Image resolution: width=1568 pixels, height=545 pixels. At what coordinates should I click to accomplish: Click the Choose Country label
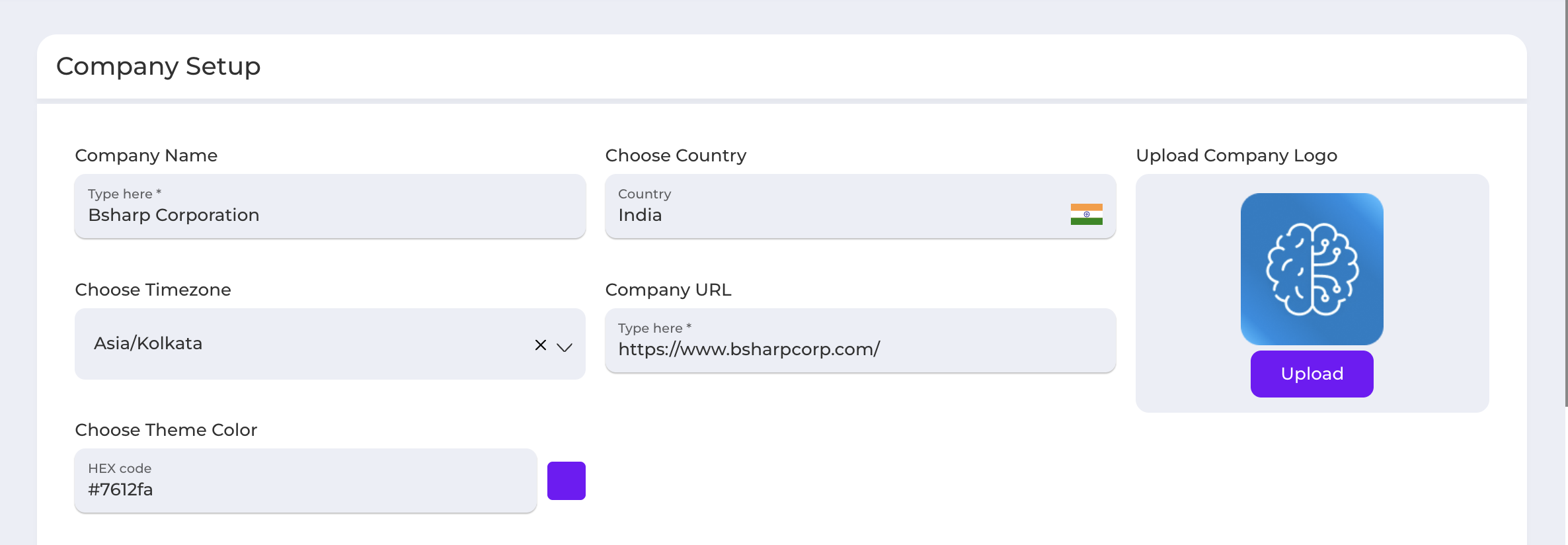[676, 155]
